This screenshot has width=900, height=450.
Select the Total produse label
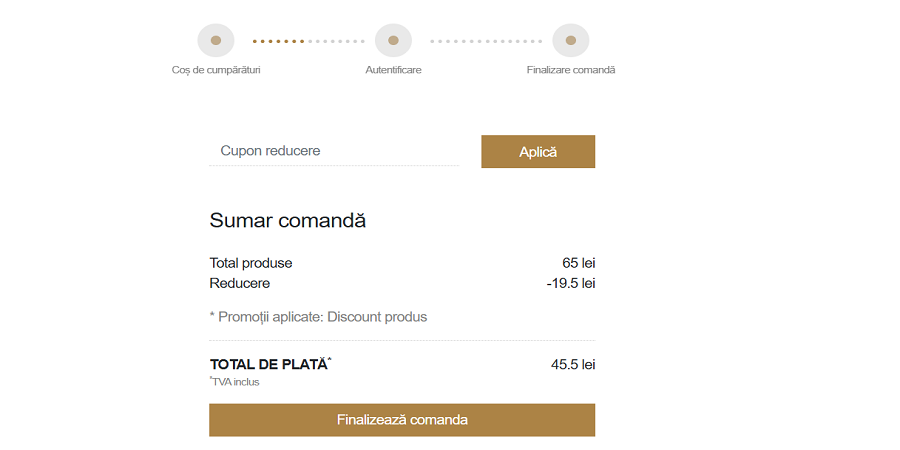(x=251, y=263)
